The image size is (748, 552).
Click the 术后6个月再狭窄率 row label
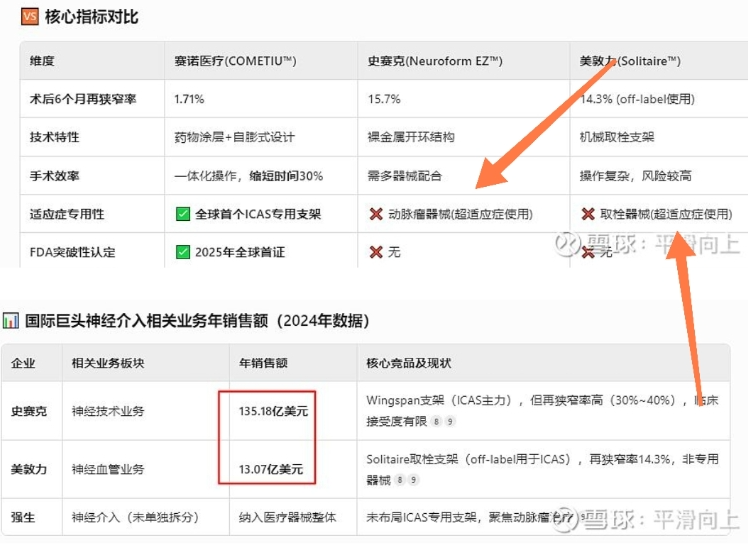[x=83, y=99]
